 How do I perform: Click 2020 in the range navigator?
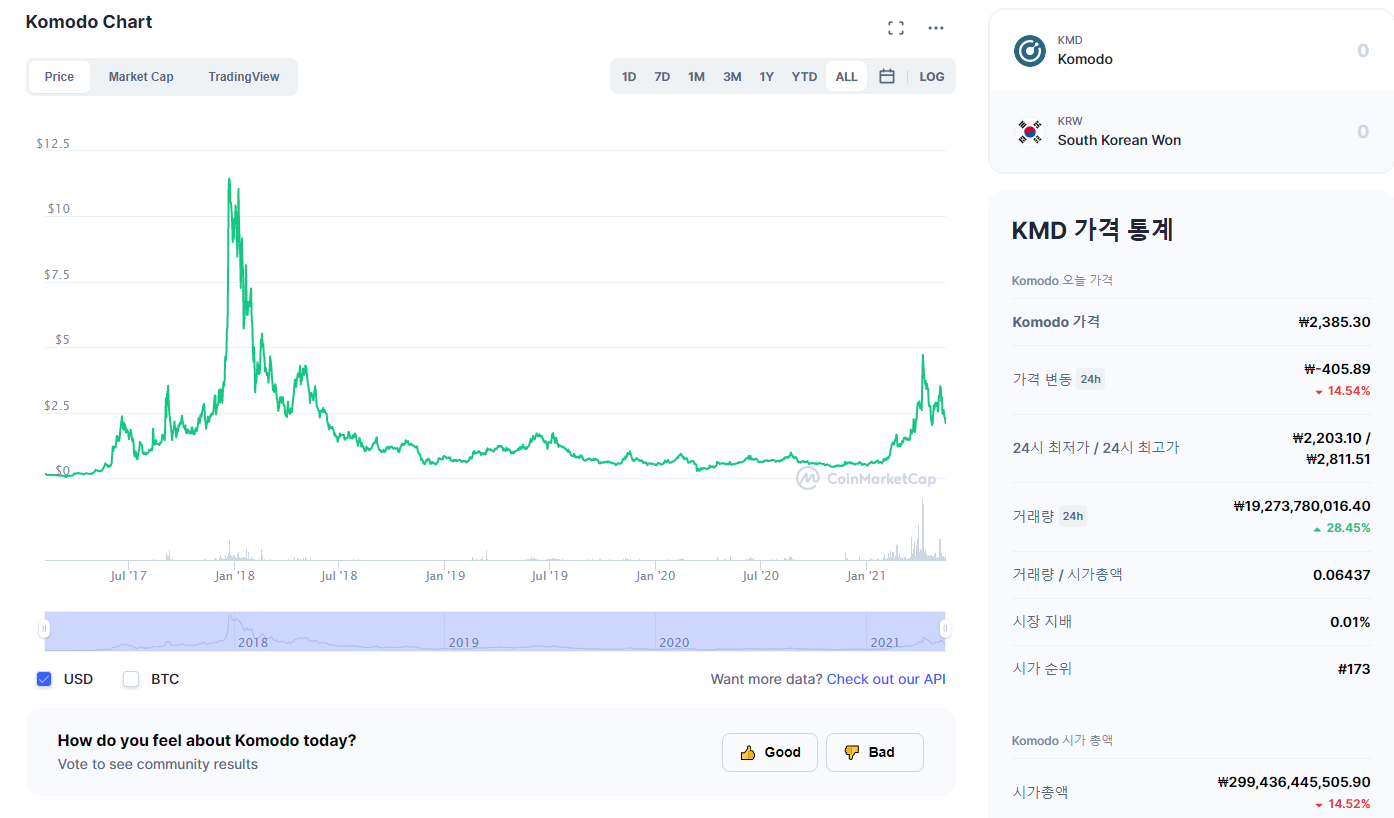click(x=675, y=642)
